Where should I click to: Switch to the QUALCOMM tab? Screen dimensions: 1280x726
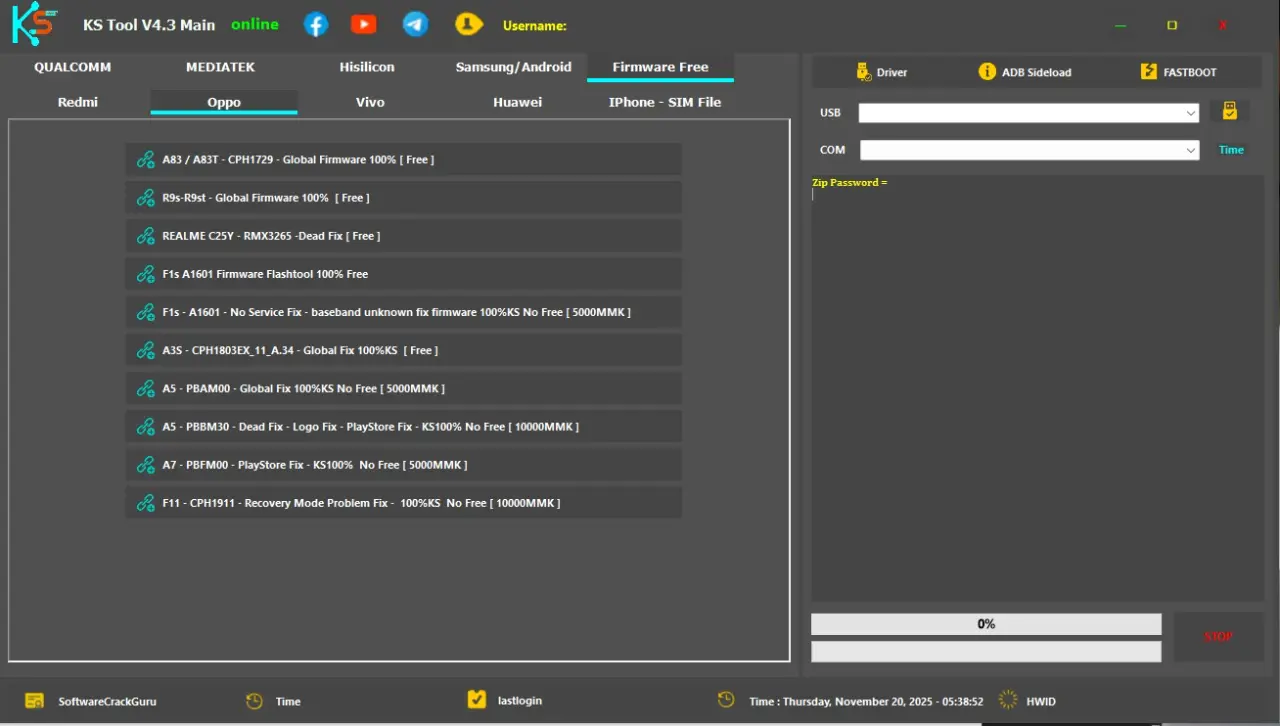(x=73, y=67)
